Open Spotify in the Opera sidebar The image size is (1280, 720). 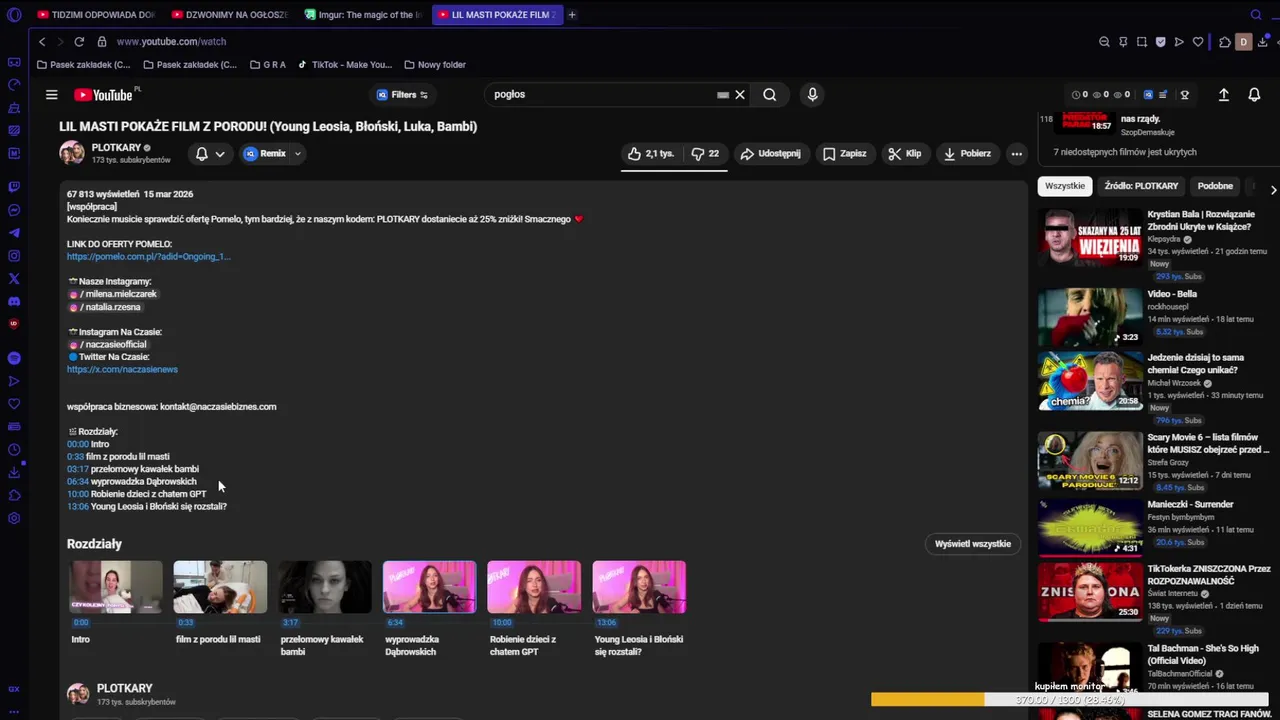click(14, 358)
